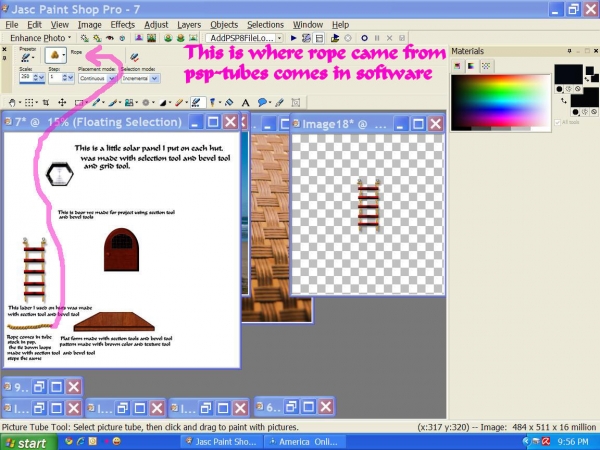Select the Dropper tool
This screenshot has width=600, height=450.
(96, 103)
